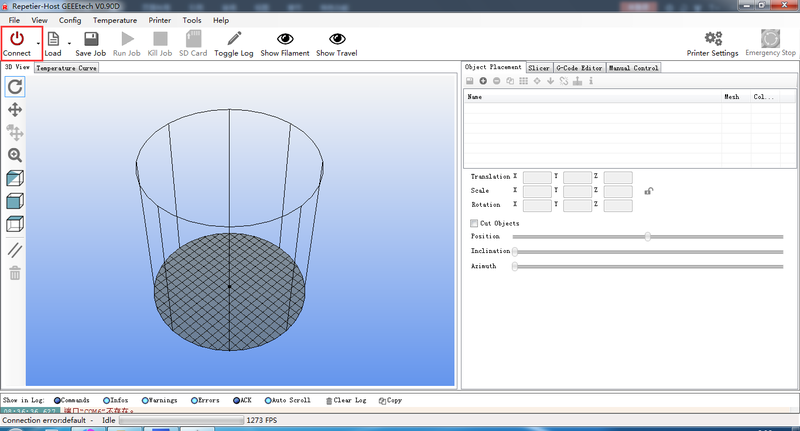Select the move object tool

15,133
